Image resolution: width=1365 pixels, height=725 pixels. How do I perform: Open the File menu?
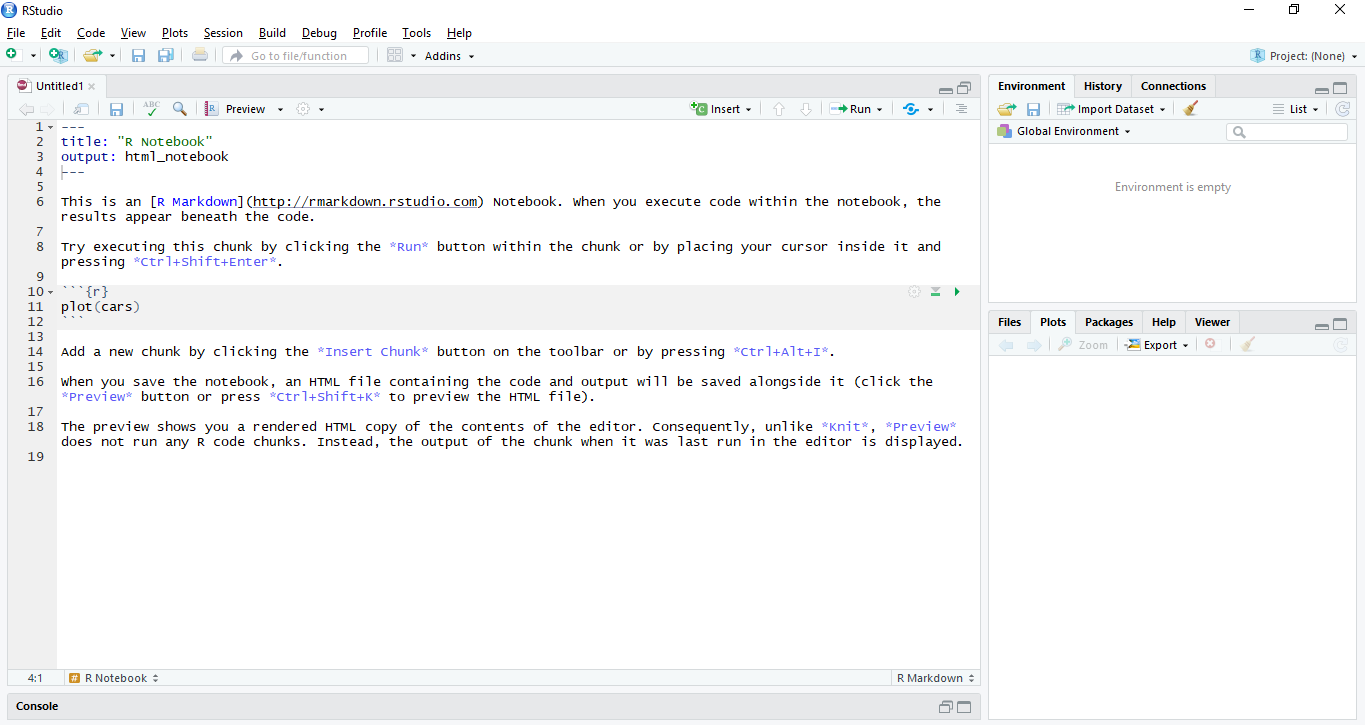16,33
